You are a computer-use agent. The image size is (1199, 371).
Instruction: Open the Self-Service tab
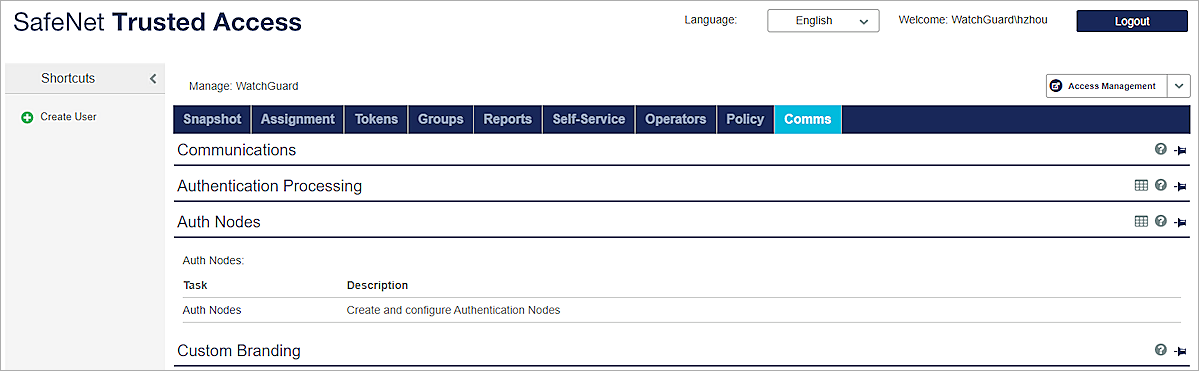(x=589, y=119)
